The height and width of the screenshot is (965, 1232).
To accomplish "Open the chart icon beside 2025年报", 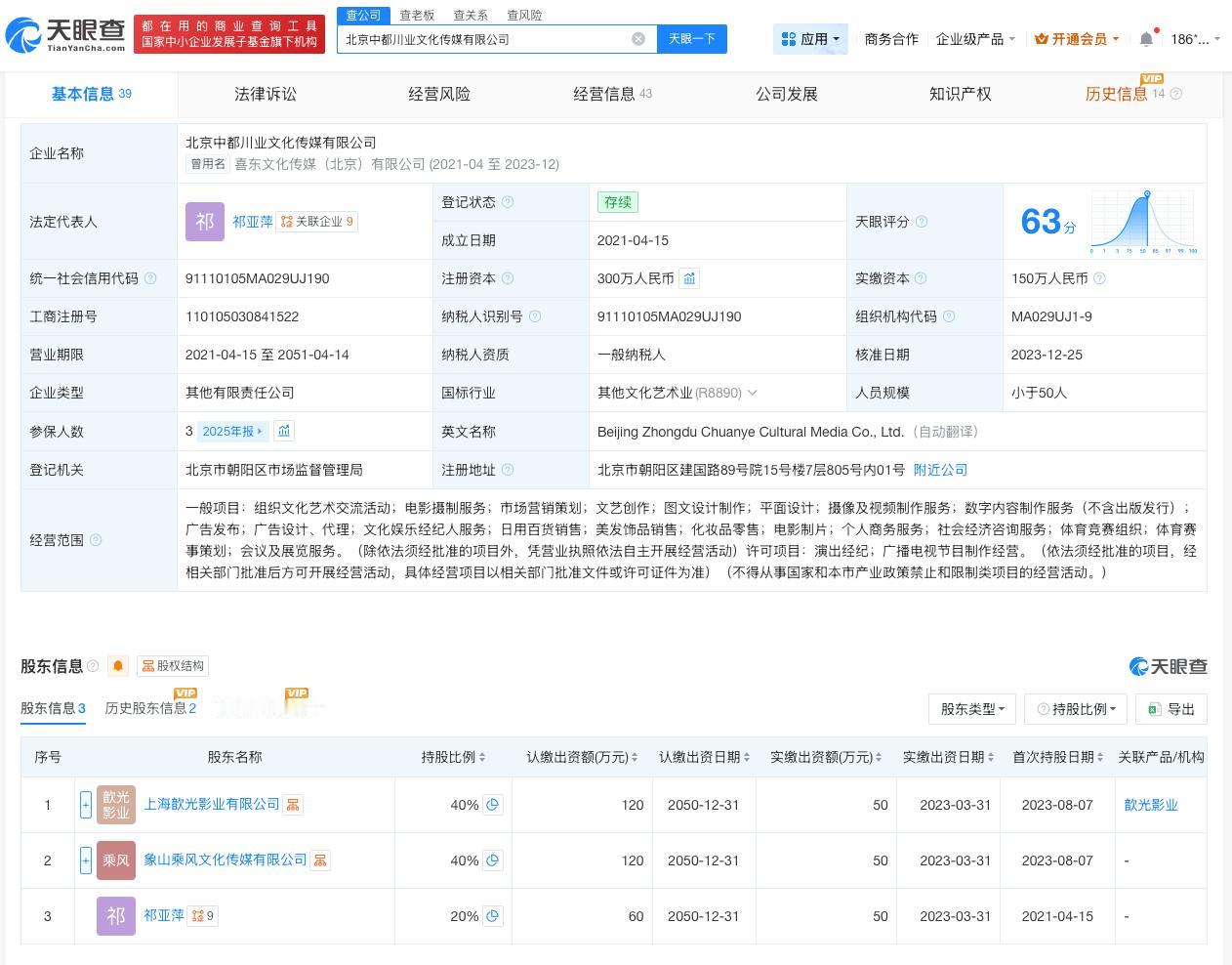I will click(284, 431).
